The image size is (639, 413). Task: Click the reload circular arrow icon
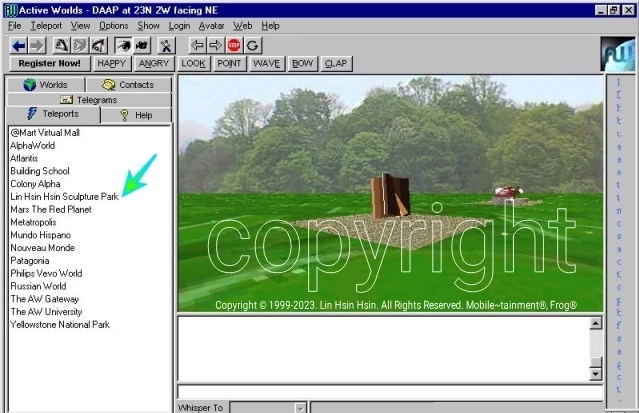(252, 45)
